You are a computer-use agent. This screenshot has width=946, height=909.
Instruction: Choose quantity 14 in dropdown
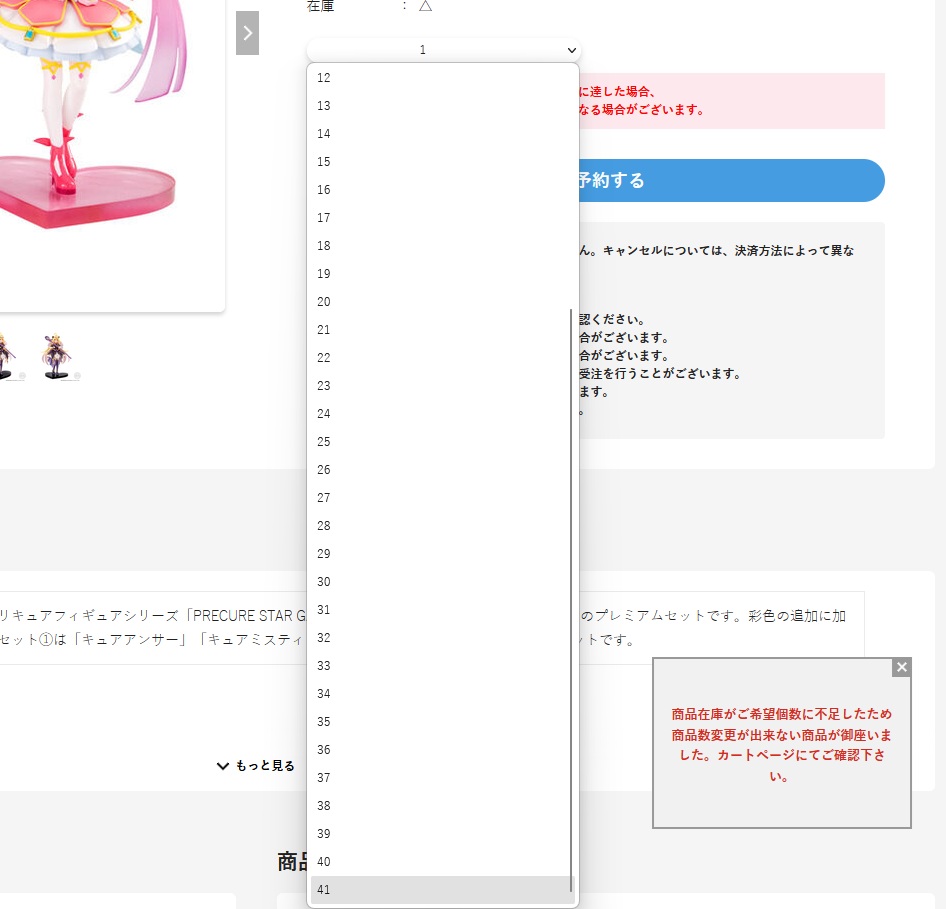443,134
